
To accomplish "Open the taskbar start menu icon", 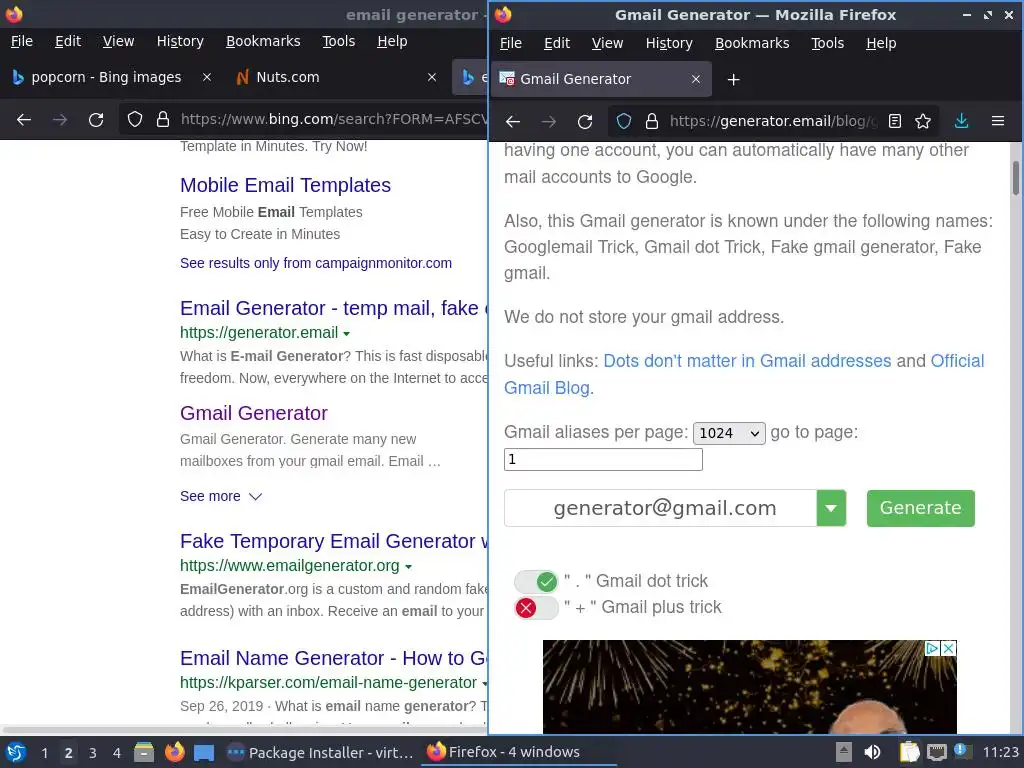I will click(x=16, y=752).
